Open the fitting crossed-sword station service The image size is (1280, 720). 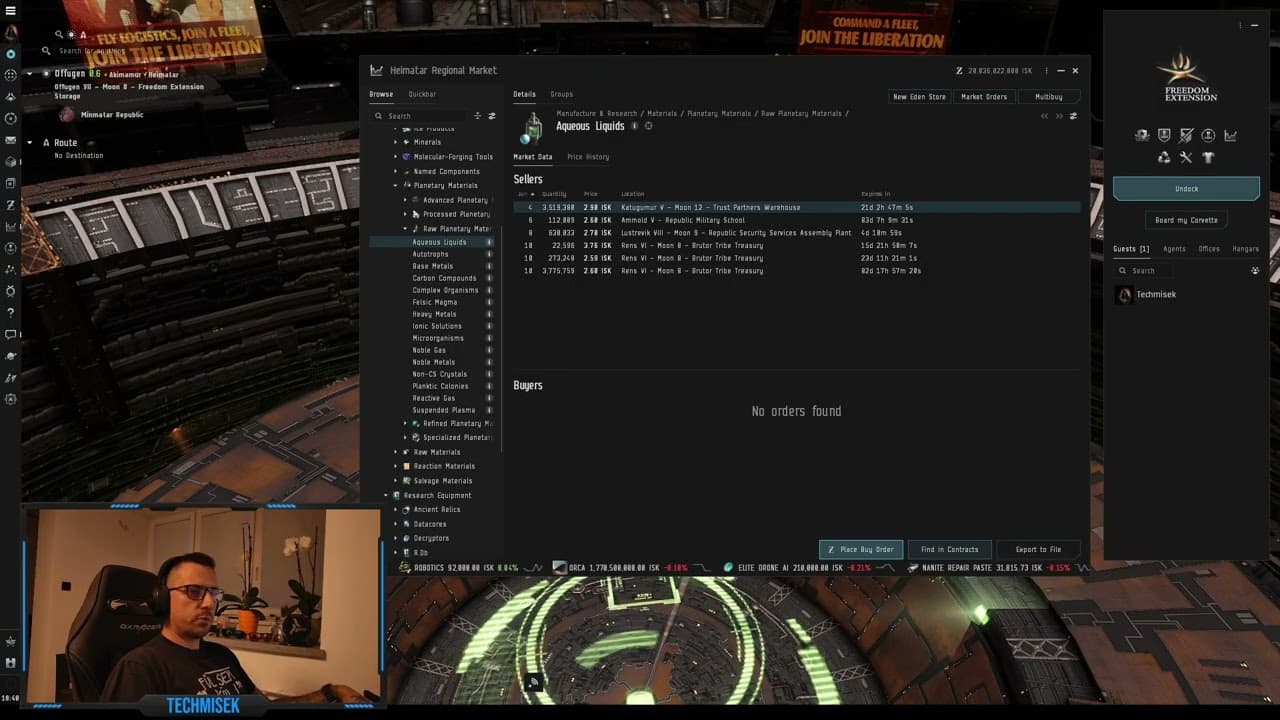pos(1186,135)
